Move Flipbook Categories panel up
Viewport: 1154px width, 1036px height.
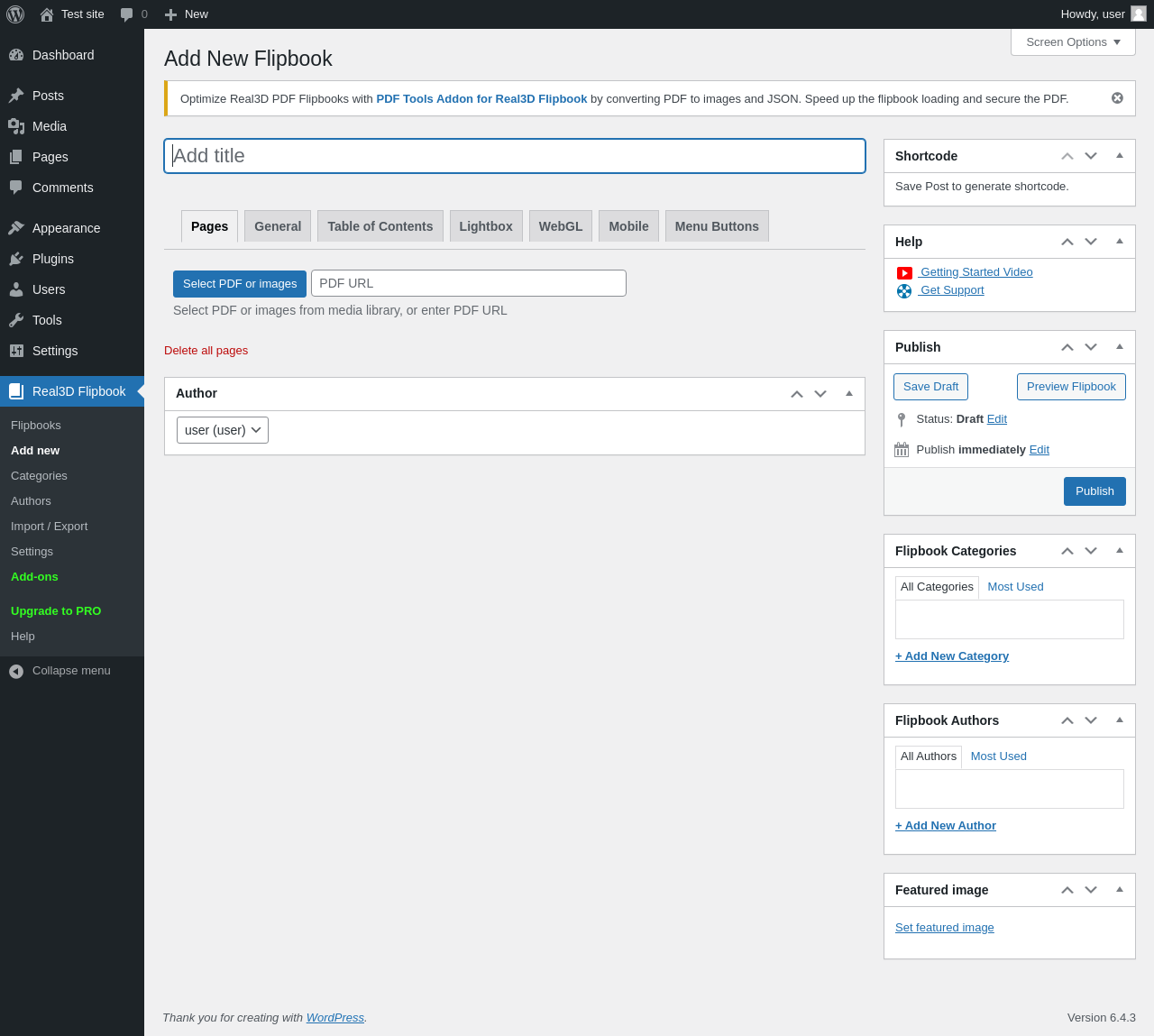(x=1067, y=551)
